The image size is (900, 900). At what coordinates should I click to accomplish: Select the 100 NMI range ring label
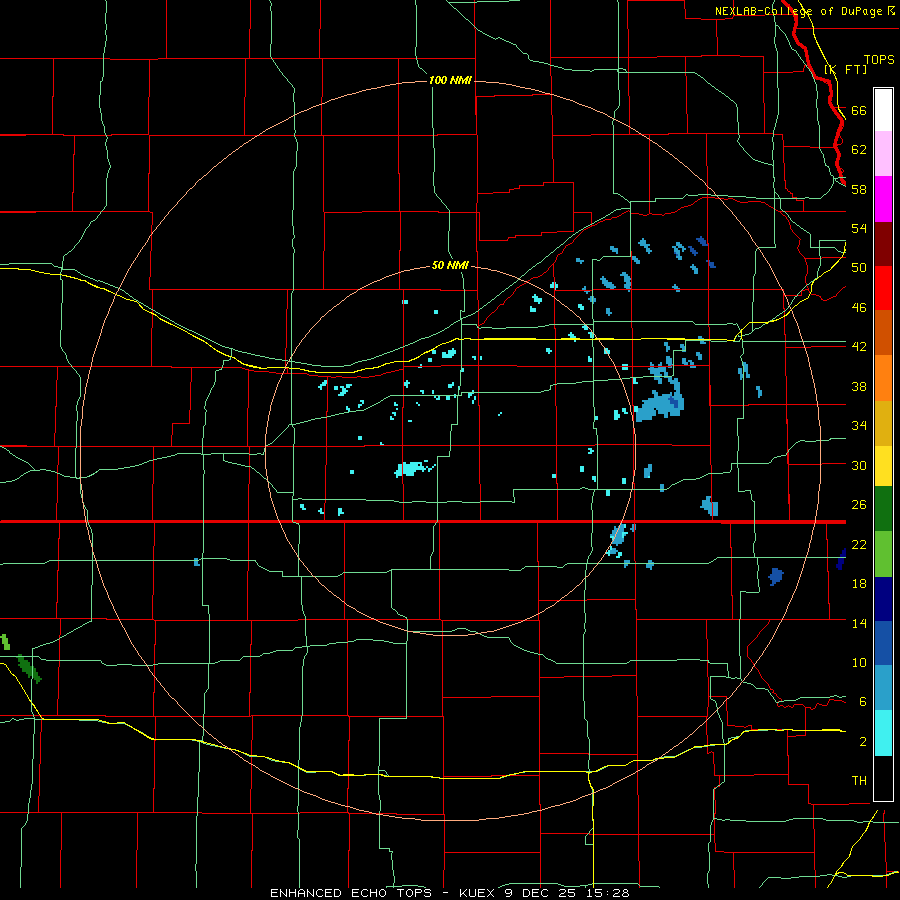pyautogui.click(x=450, y=80)
